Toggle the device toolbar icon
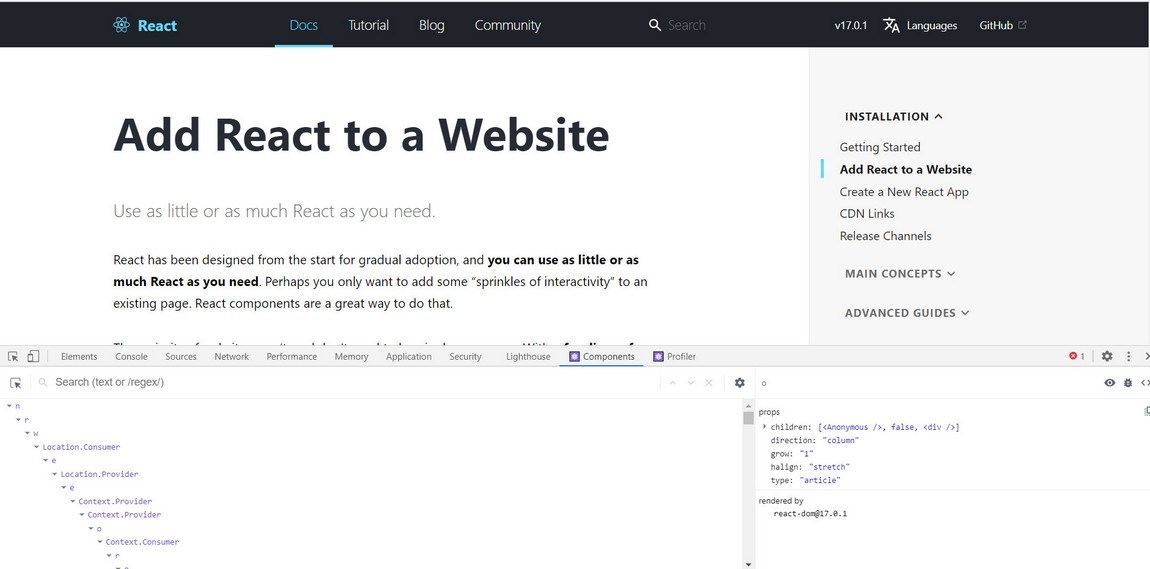 [33, 356]
